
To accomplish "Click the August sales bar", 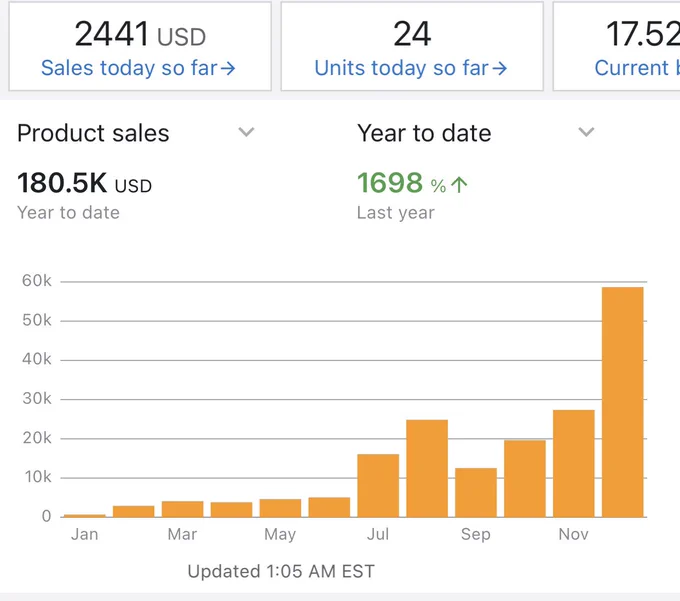I will [427, 468].
